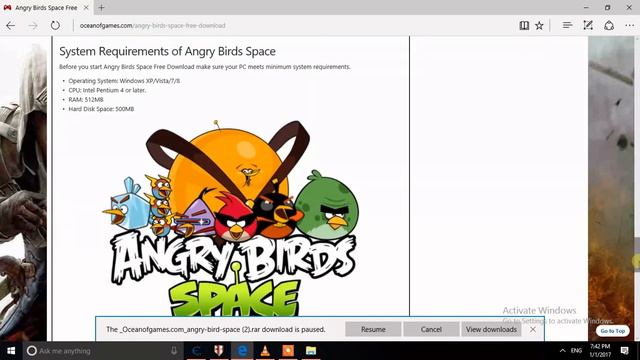640x360 pixels.
Task: Open the first Edge taskbar icon
Action: point(196,351)
